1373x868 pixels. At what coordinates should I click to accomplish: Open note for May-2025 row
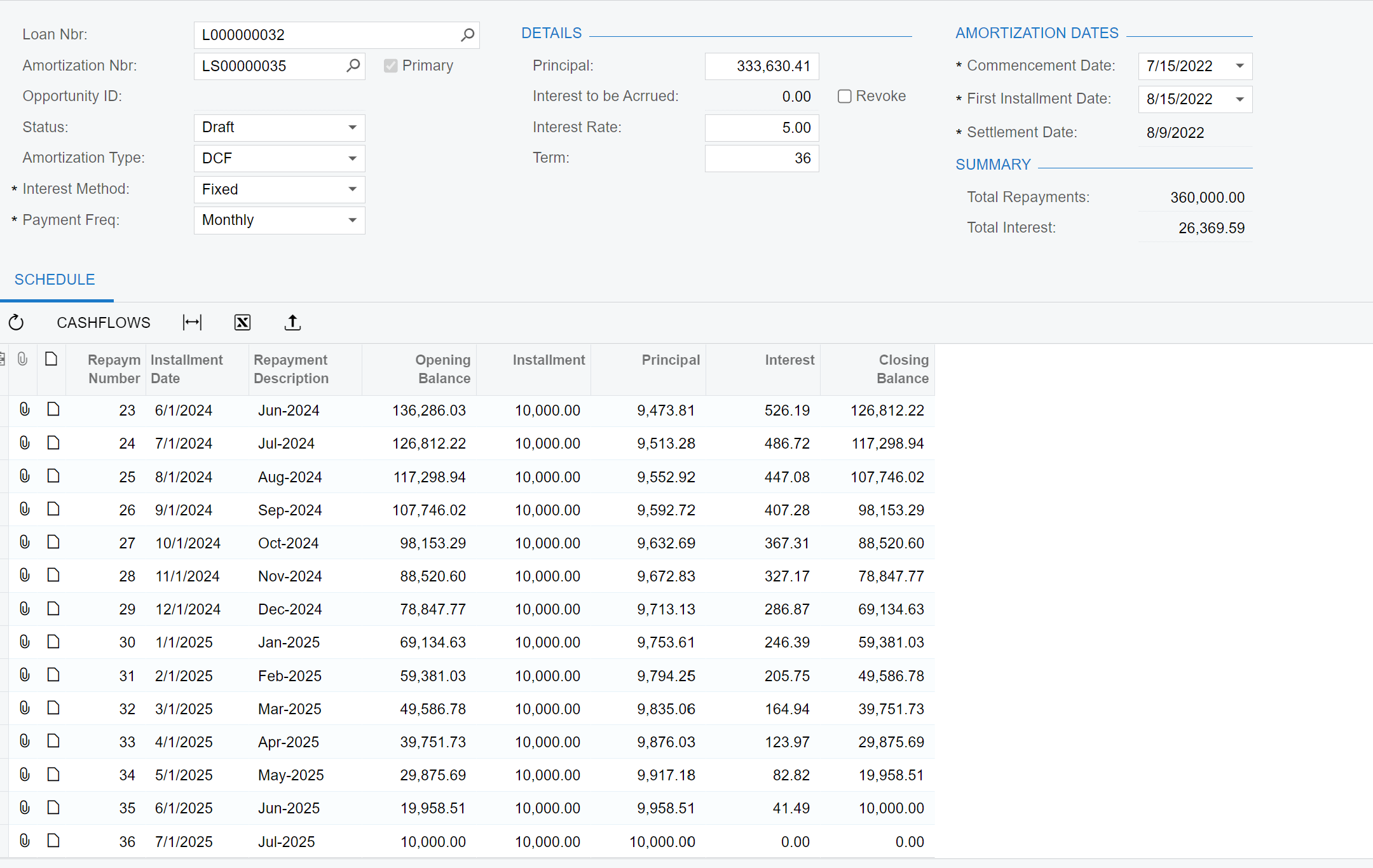(x=53, y=775)
